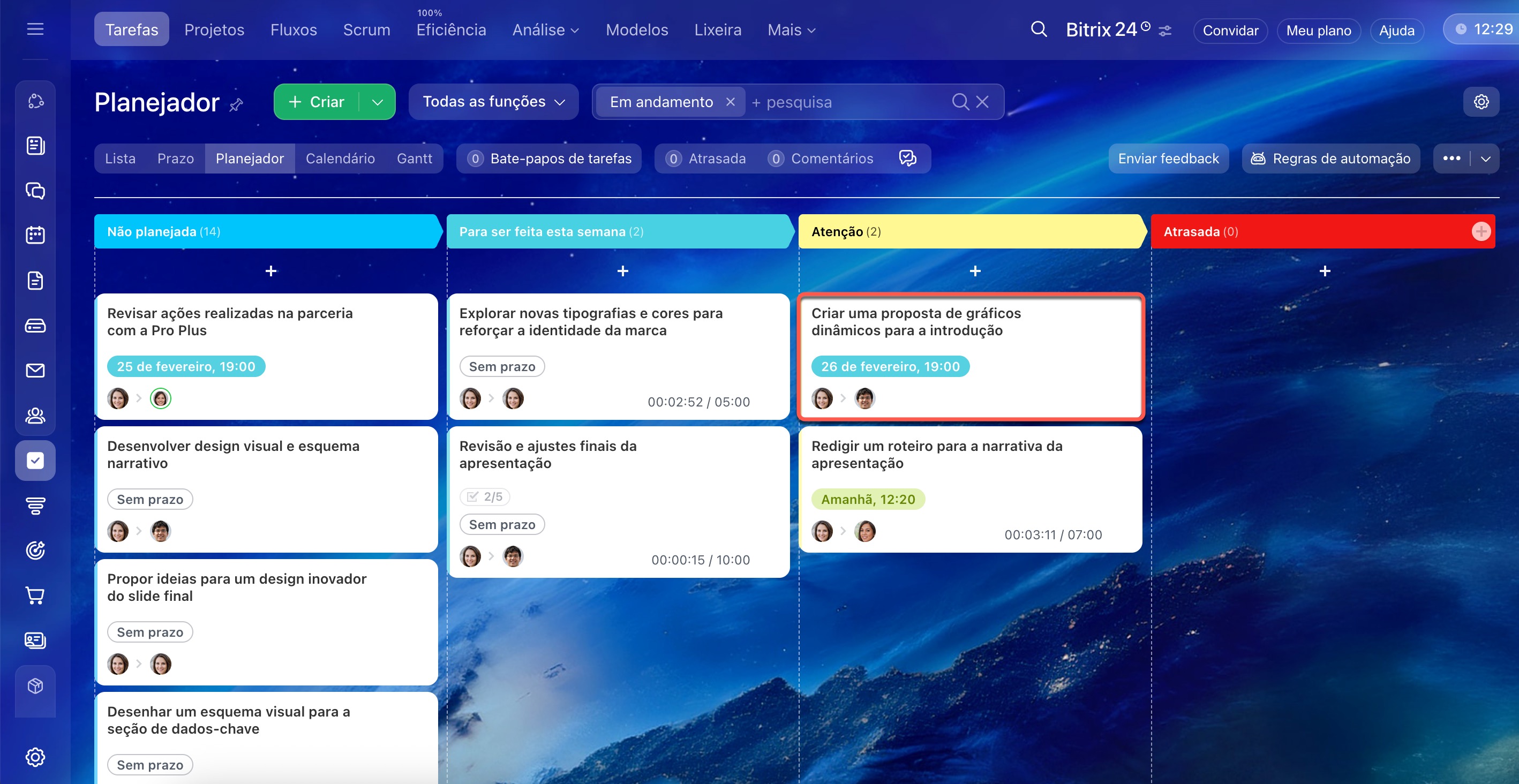The height and width of the screenshot is (784, 1519).
Task: Click the shopping cart sidebar icon
Action: pyautogui.click(x=35, y=595)
